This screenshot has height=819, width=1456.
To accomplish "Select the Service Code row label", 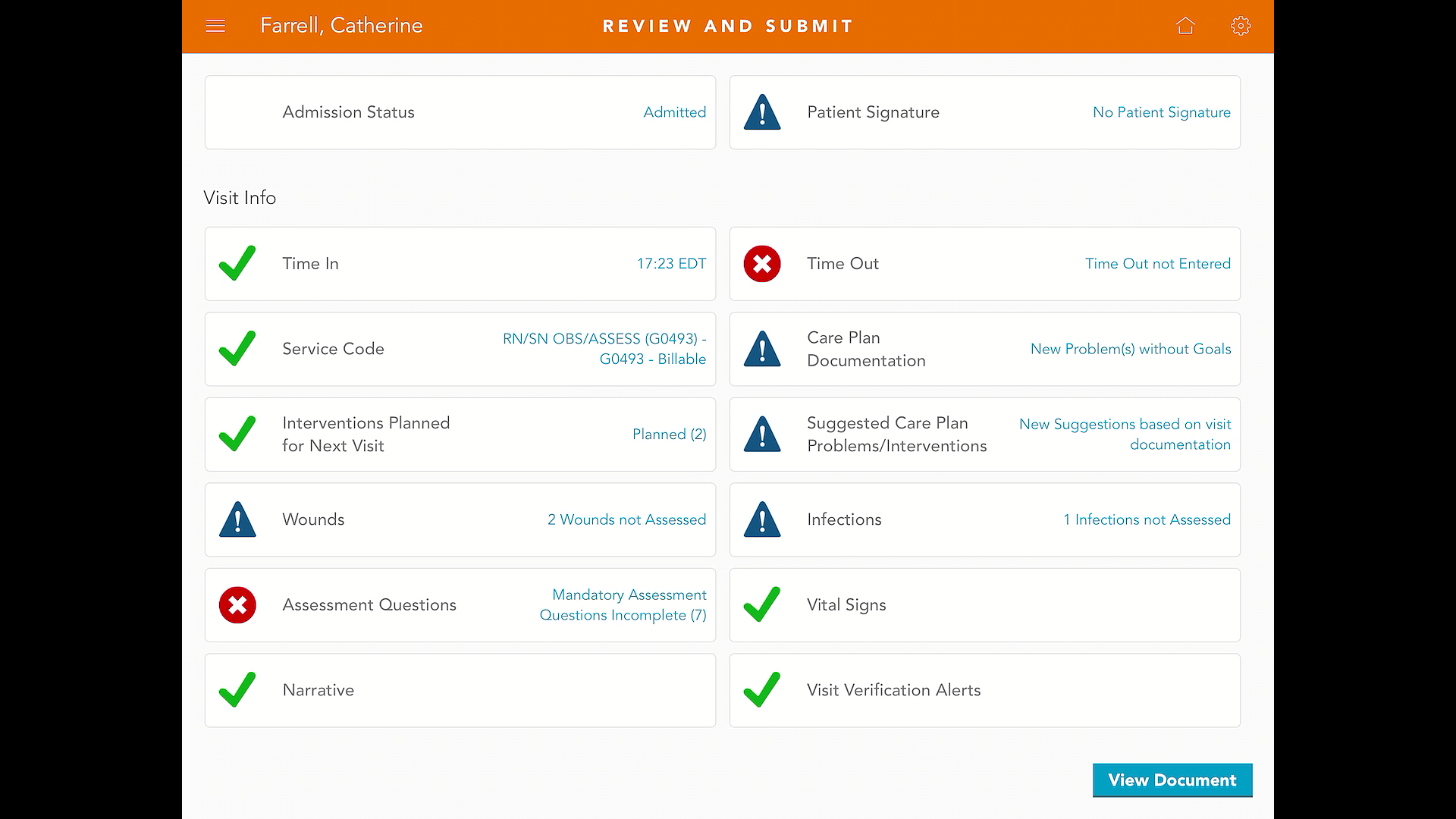I will pos(333,350).
